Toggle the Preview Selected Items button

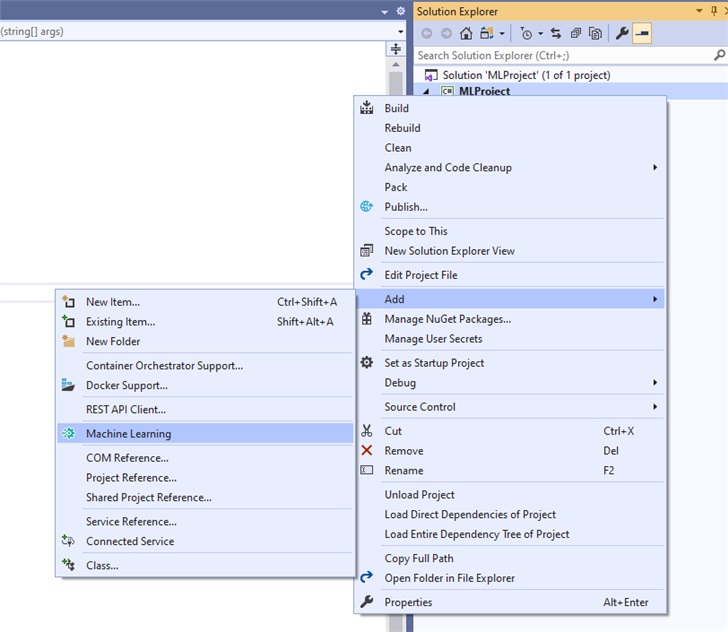click(x=642, y=33)
